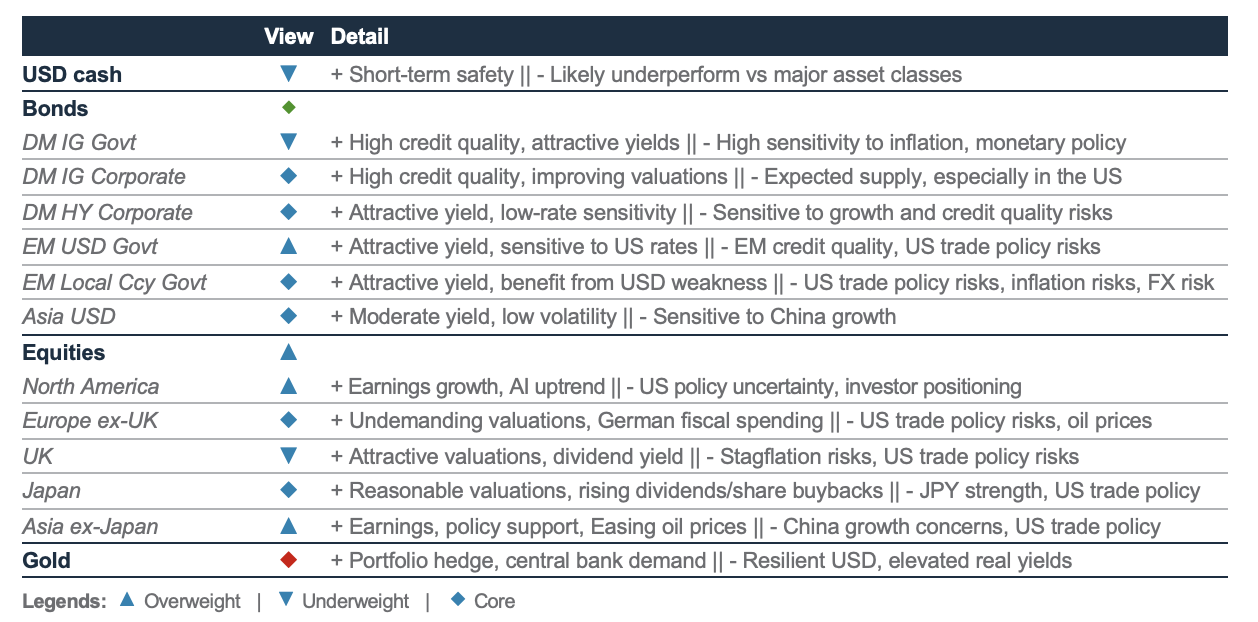Click the Asia USD row label
Image resolution: width=1258 pixels, height=622 pixels.
coord(70,317)
